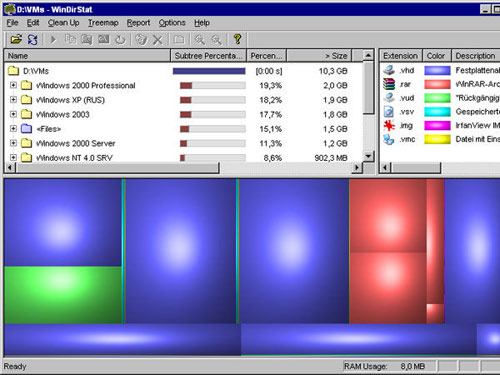Click the .vud undo disk icon
The image size is (500, 375).
coord(389,98)
